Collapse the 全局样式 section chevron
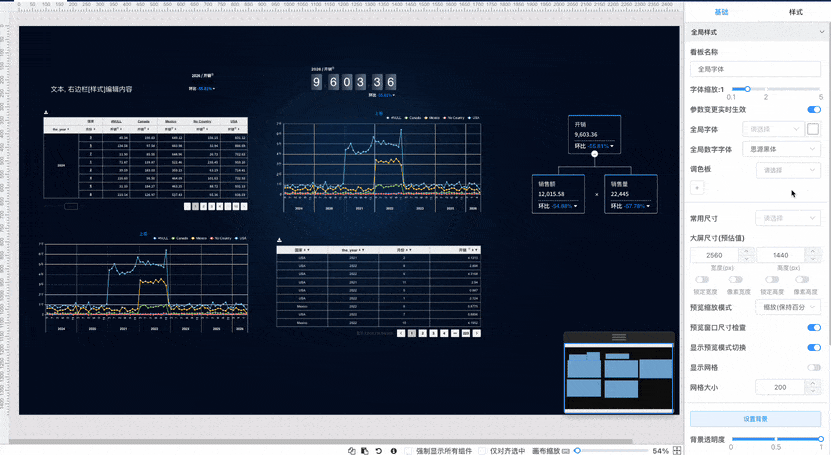 coord(821,32)
